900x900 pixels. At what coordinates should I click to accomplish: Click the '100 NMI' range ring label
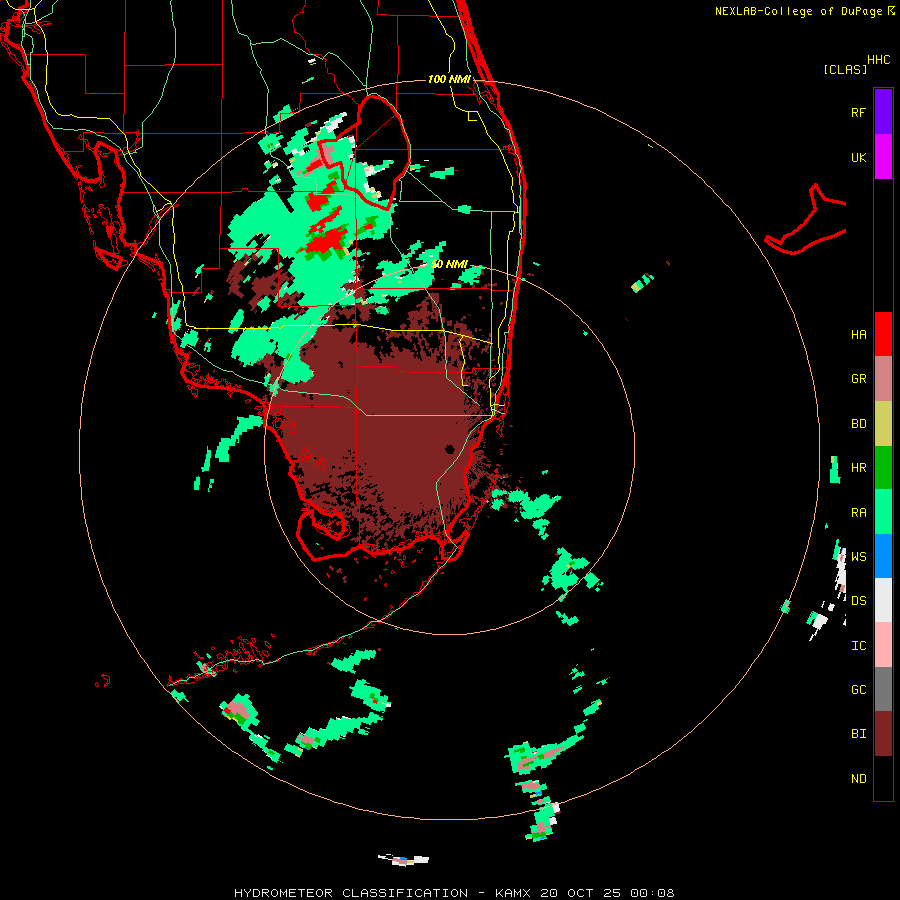click(x=449, y=79)
